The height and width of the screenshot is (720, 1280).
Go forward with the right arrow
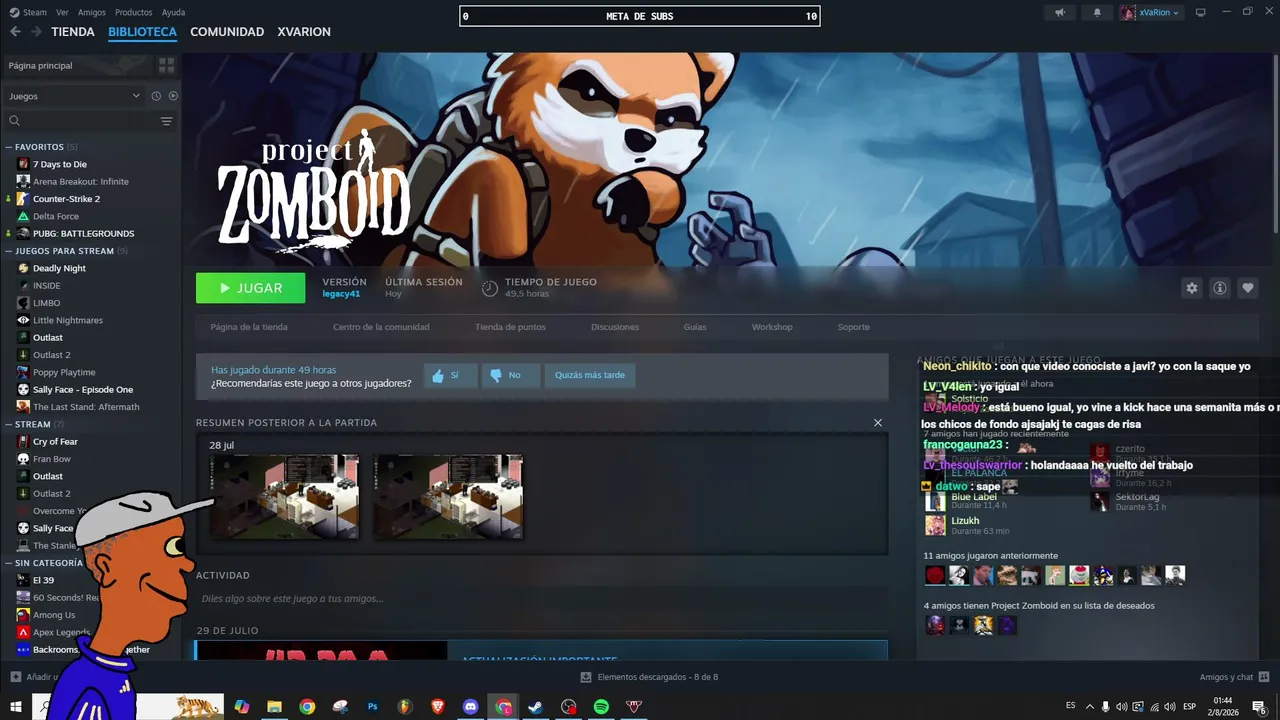point(36,32)
